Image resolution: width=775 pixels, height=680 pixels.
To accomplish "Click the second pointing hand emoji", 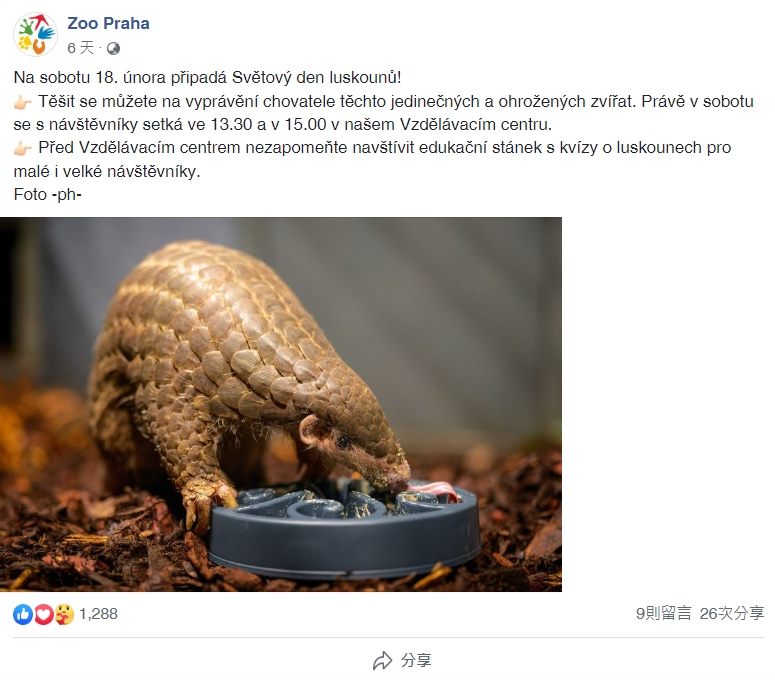I will pos(23,148).
